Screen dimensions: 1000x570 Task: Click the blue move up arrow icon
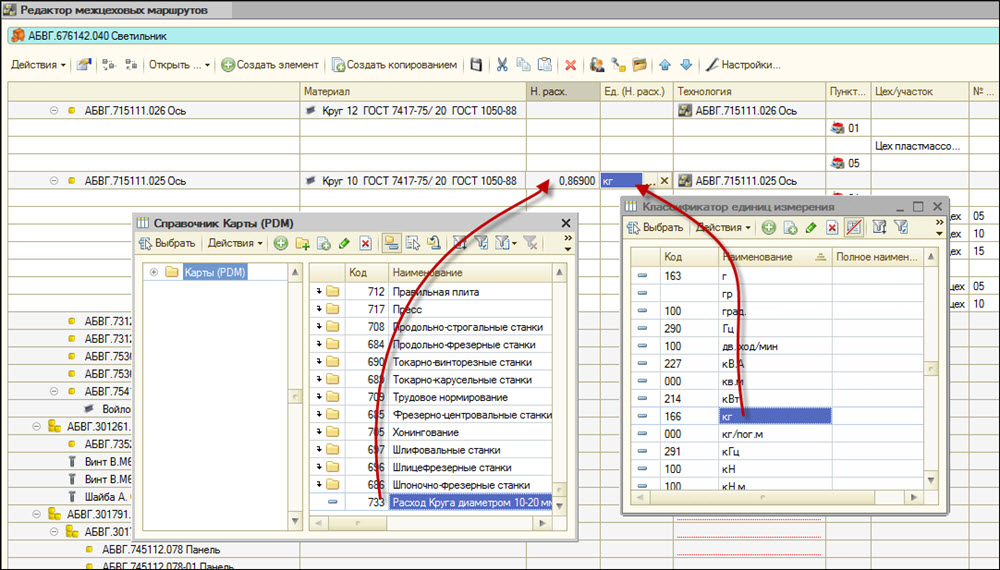(x=665, y=65)
